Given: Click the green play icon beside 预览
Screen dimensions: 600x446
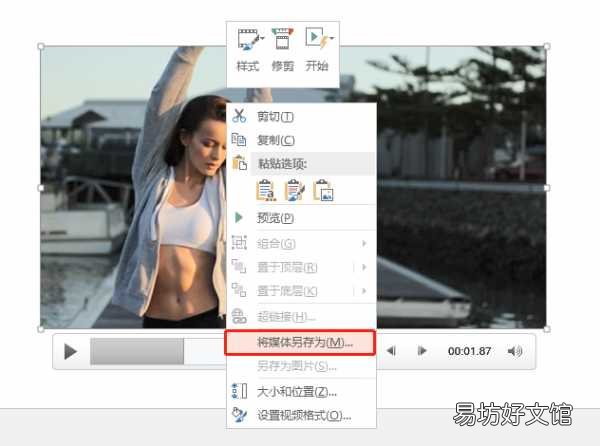Looking at the screenshot, I should 239,218.
